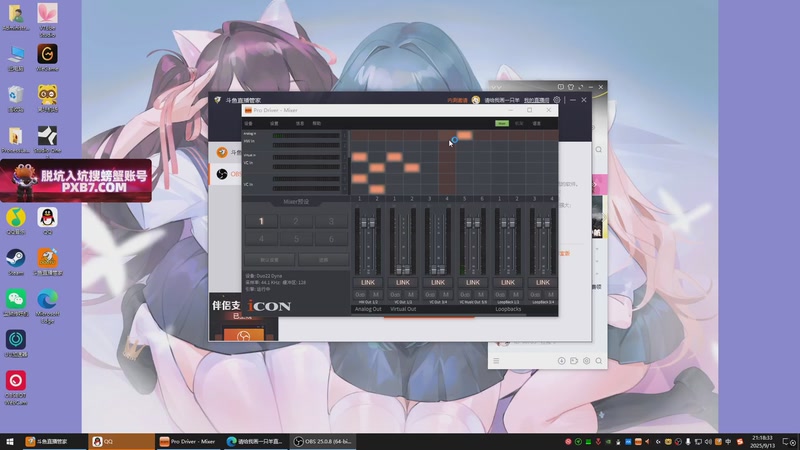
Task: Click the iCON logo in Pro Driver Mixer
Action: [269, 306]
